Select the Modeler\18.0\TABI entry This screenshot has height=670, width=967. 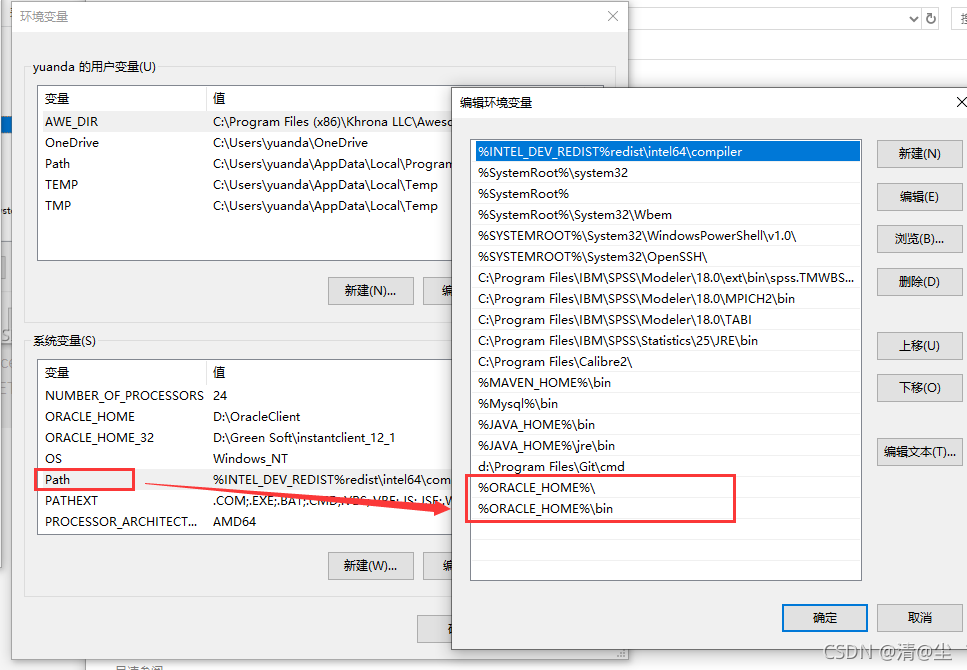pos(668,320)
